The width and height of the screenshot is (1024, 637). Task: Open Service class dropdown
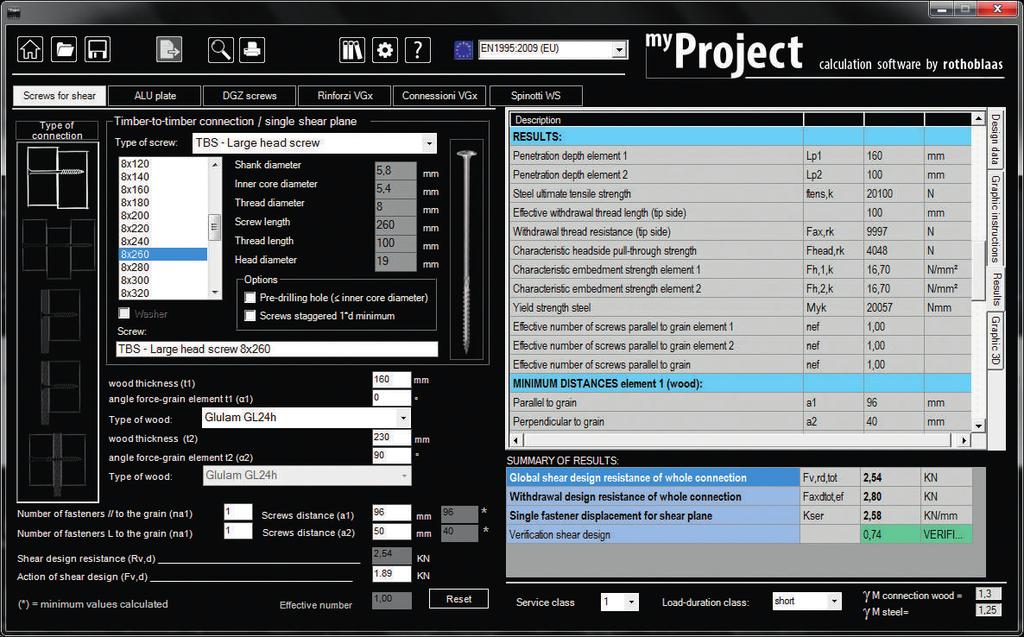coord(632,602)
